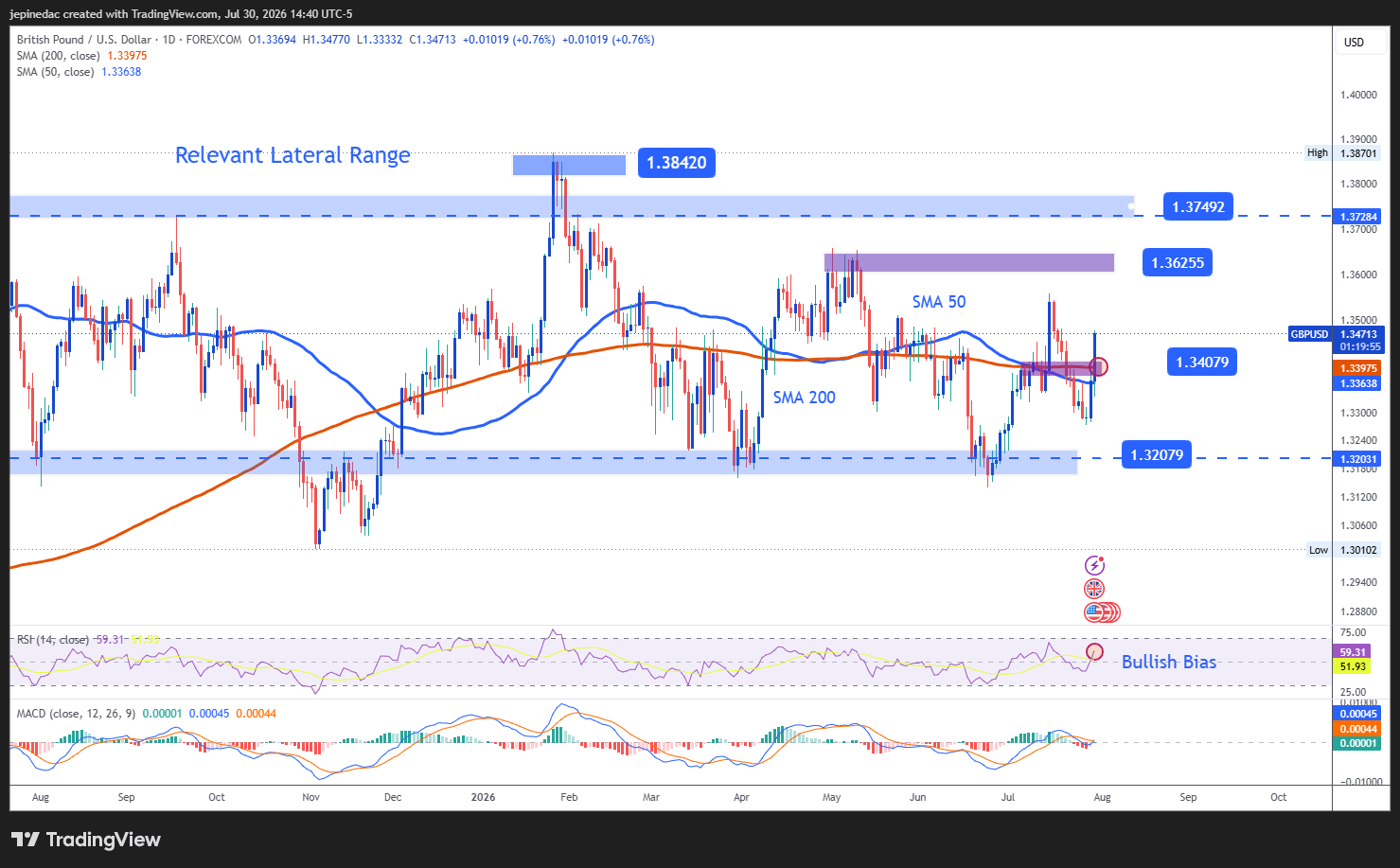Select the orange 1.33975 SMA price tag

pyautogui.click(x=1357, y=368)
